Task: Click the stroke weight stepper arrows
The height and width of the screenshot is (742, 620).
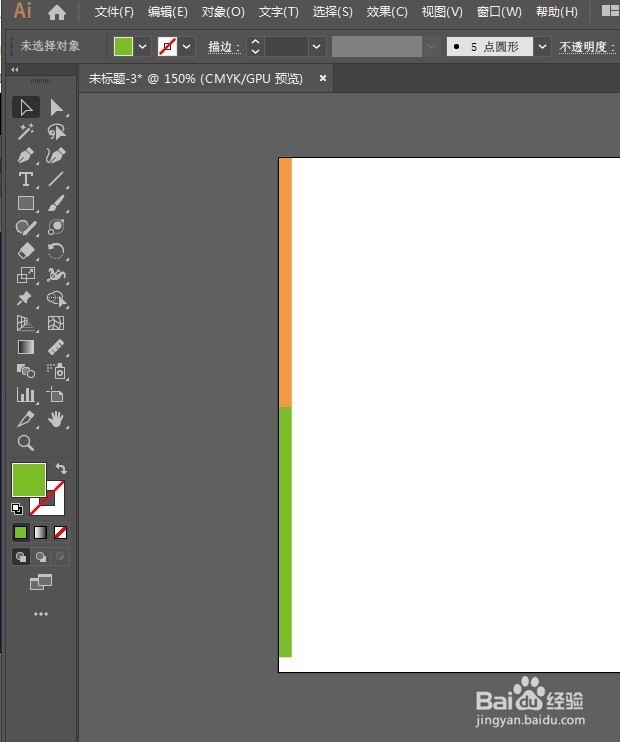Action: (x=255, y=46)
